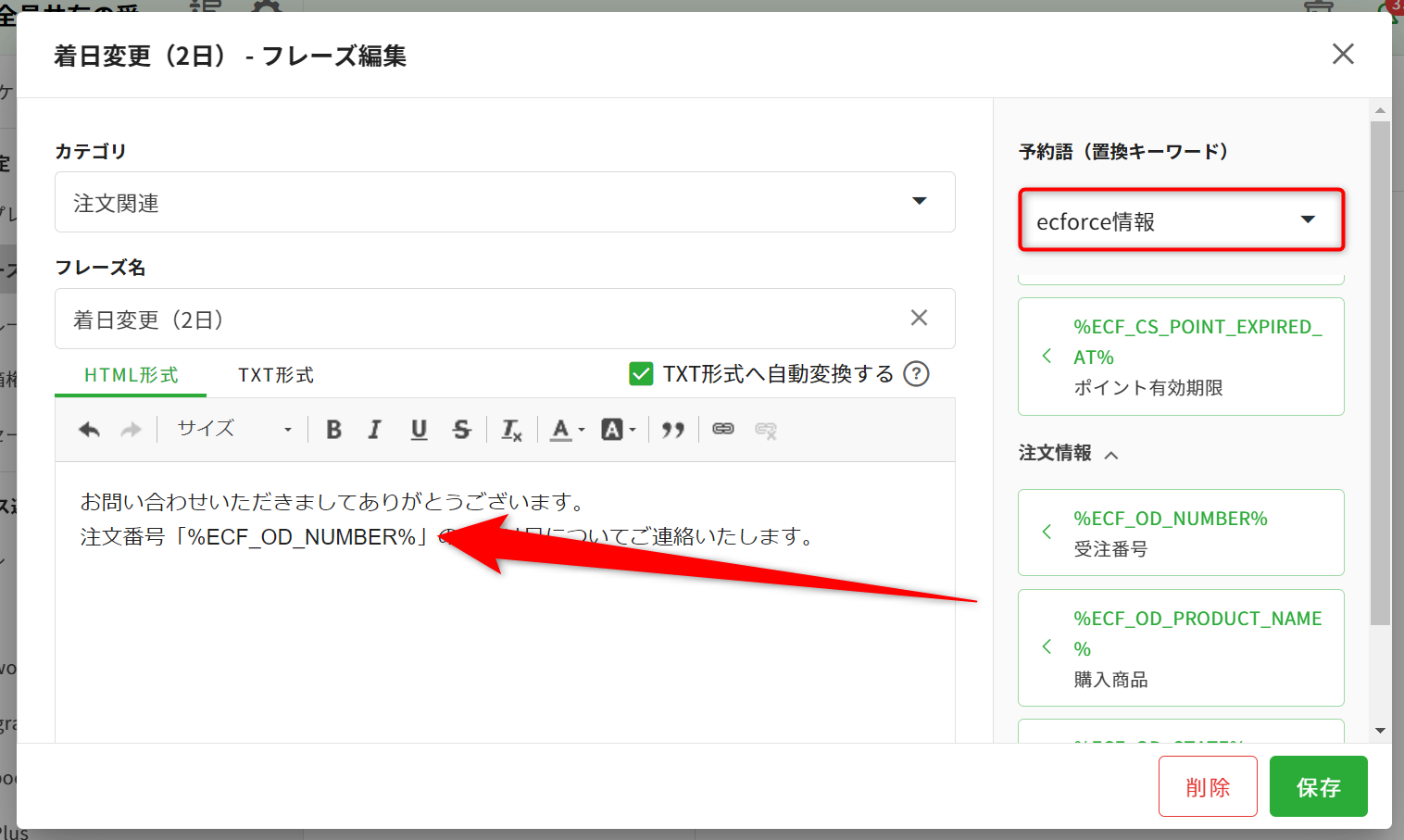The width and height of the screenshot is (1404, 840).
Task: Switch to the TXT形式 tab
Action: (x=276, y=375)
